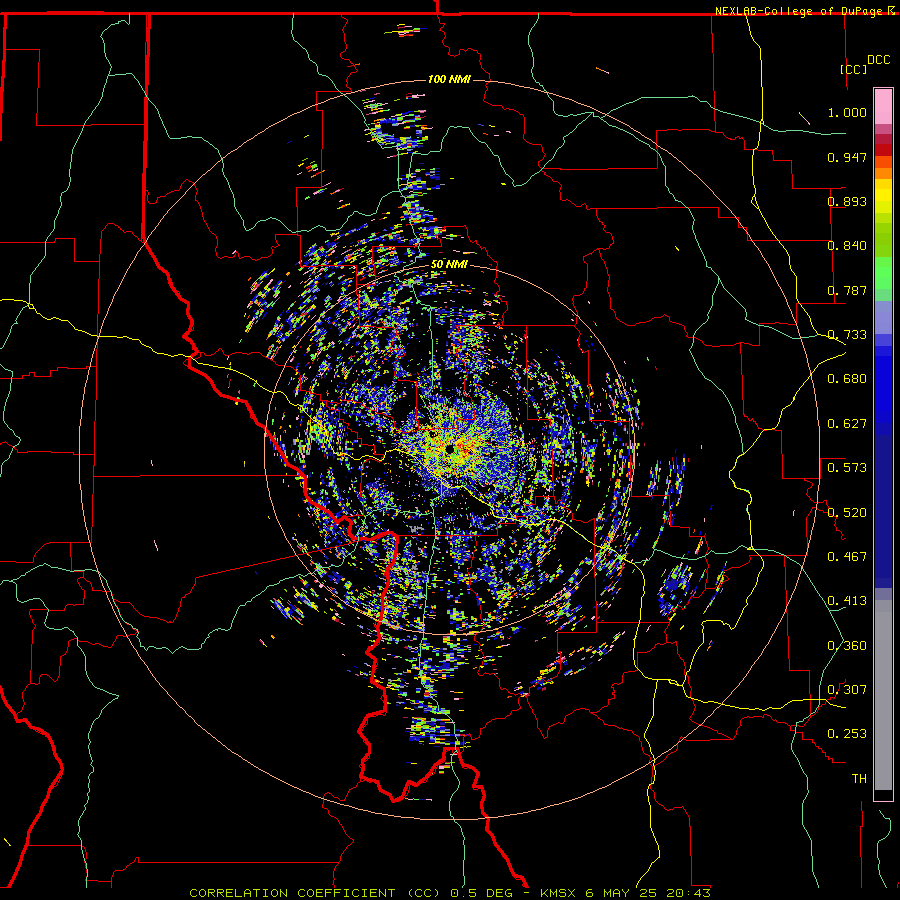Click the 0.413 scale value
Viewport: 900px width, 900px height.
click(x=847, y=601)
